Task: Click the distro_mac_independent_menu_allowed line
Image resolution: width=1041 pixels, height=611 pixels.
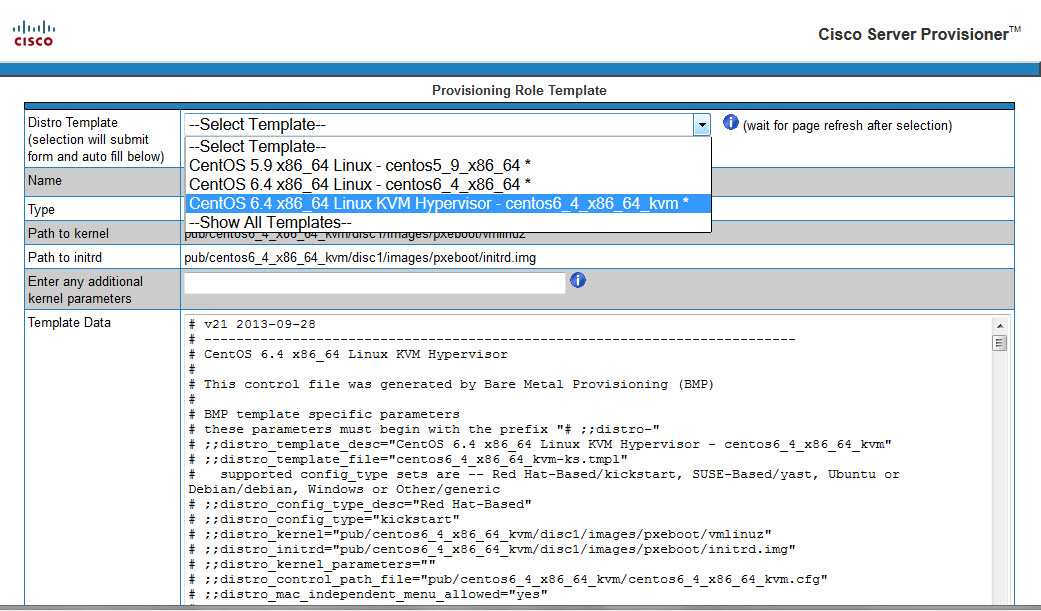Action: 368,594
